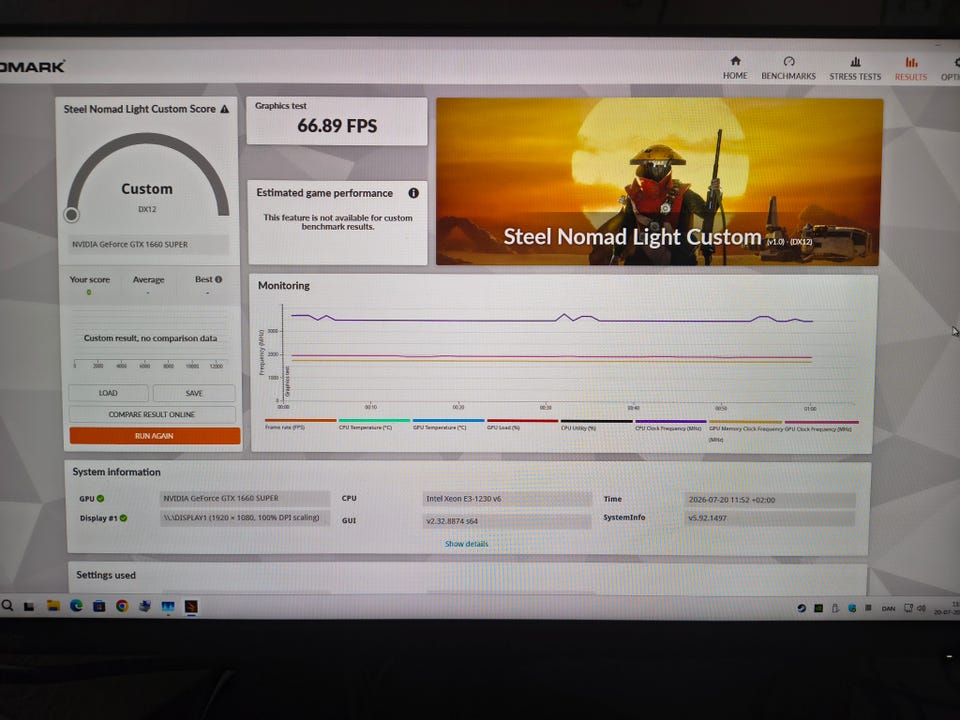Open Windows taskbar search
This screenshot has height=720, width=960.
pyautogui.click(x=7, y=606)
